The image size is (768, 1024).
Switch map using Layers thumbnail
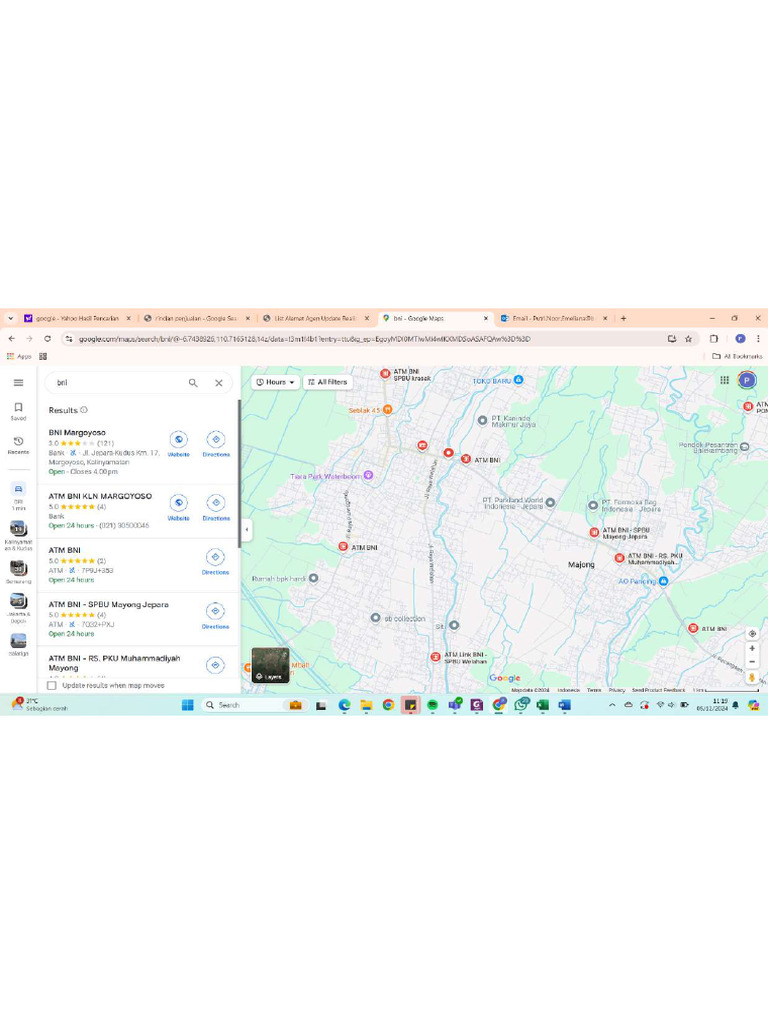point(270,665)
